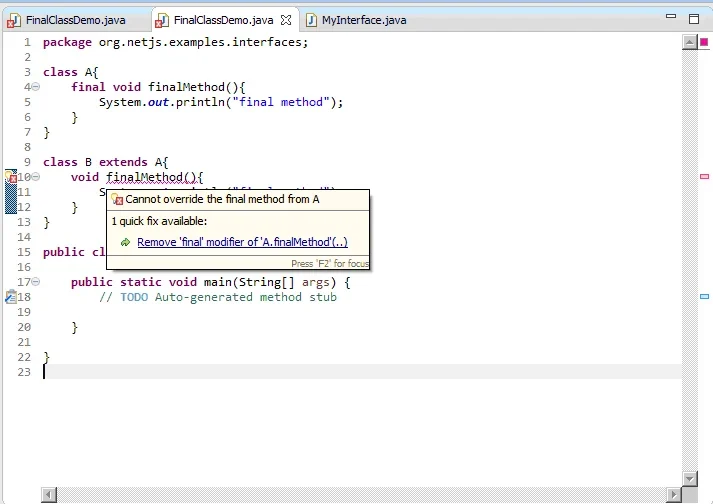Click the vertical scrollbar up arrow
Screen dimensions: 713x504
[690, 42]
